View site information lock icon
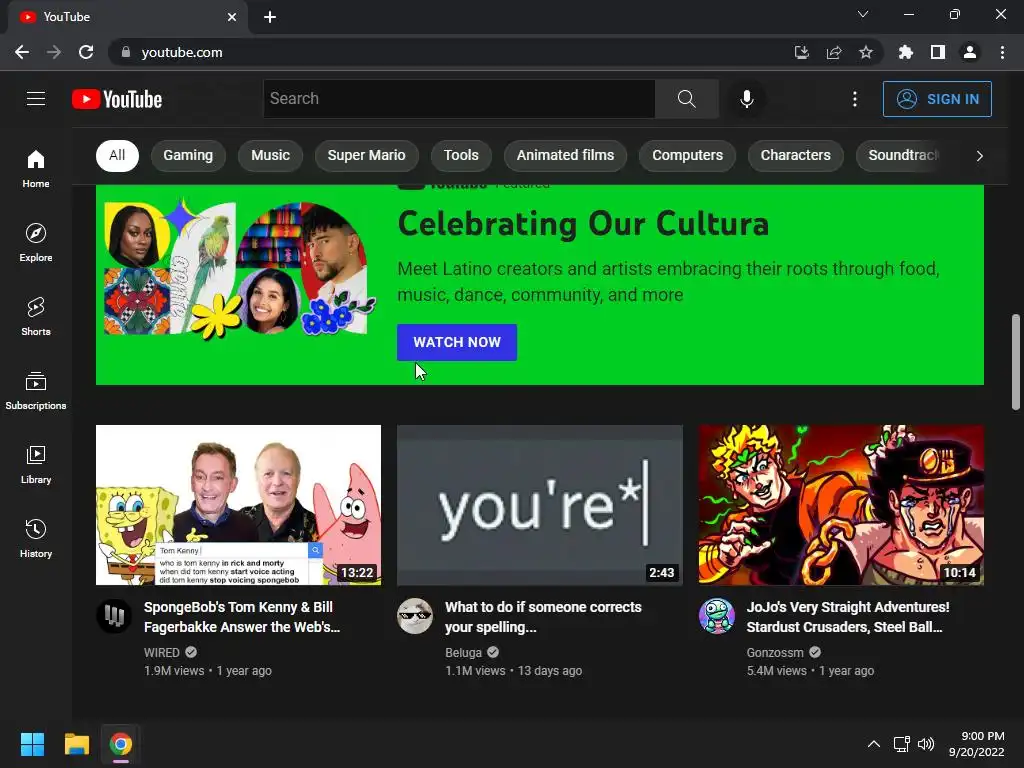1024x768 pixels. click(125, 52)
